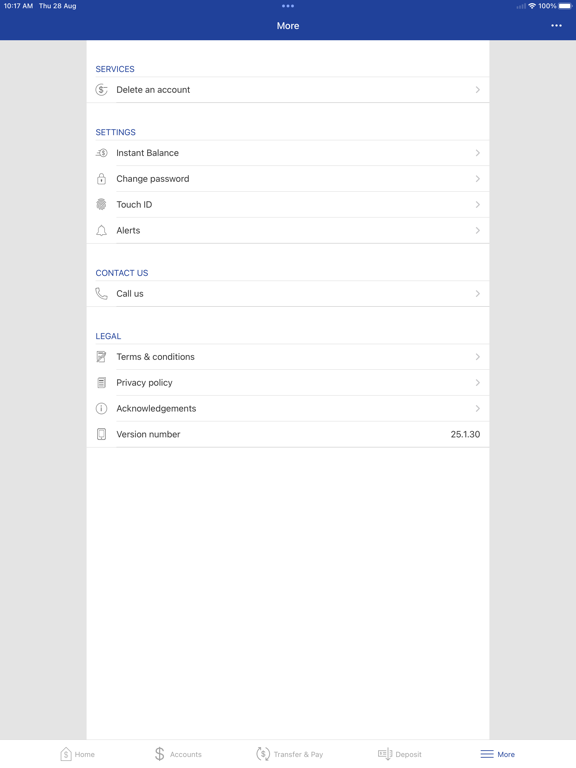
Task: Tap the Acknowledgements info icon
Action: (101, 408)
